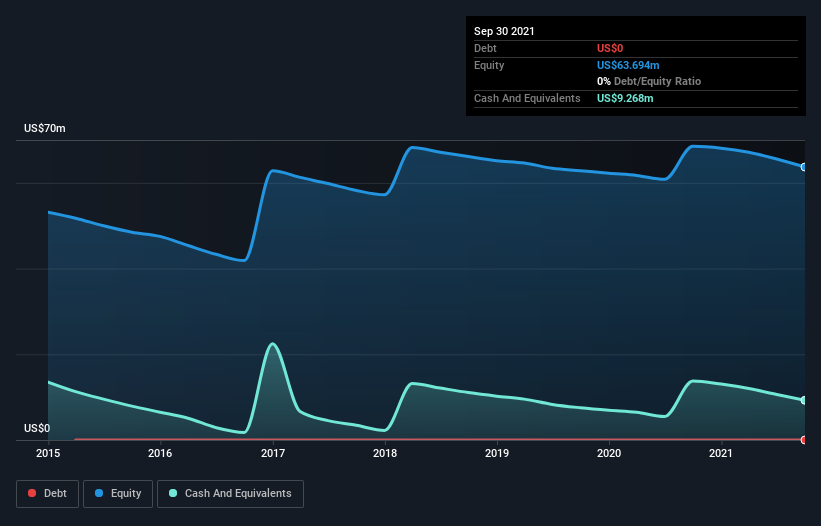The height and width of the screenshot is (526, 821).
Task: Click the 2019 x-axis label
Action: tap(497, 453)
